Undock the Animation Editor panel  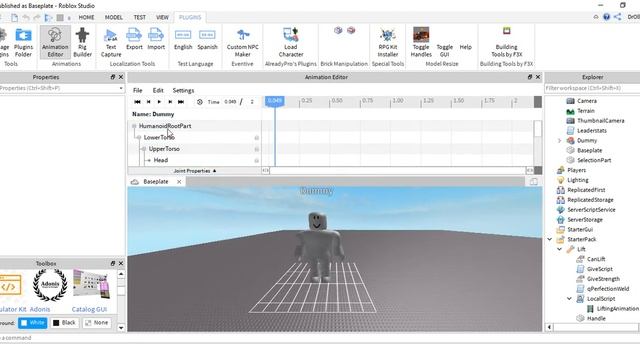[x=530, y=77]
